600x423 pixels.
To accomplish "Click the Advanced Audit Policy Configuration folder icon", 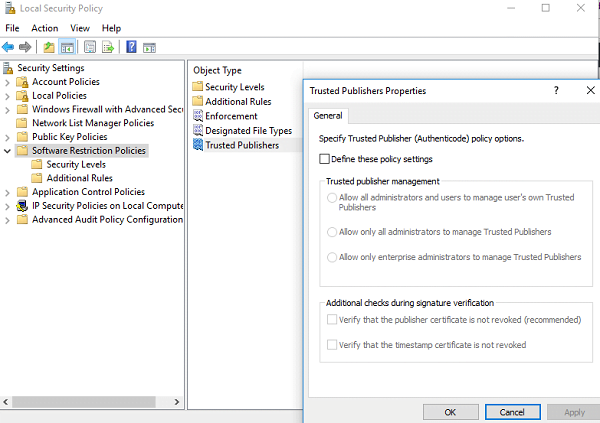I will tap(23, 219).
